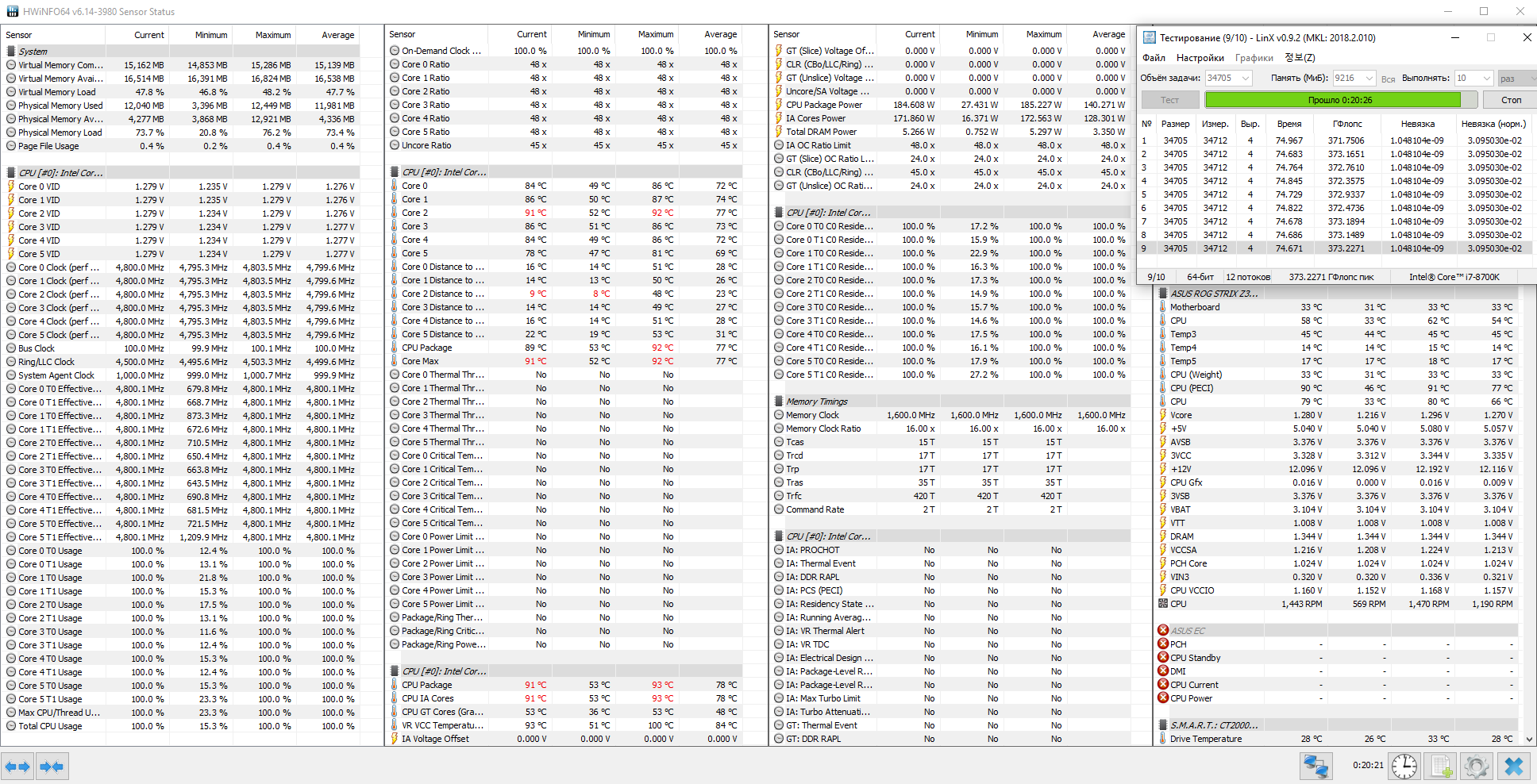The width and height of the screenshot is (1537, 784).
Task: Click the LinX app icon in its title bar
Action: 1149,37
